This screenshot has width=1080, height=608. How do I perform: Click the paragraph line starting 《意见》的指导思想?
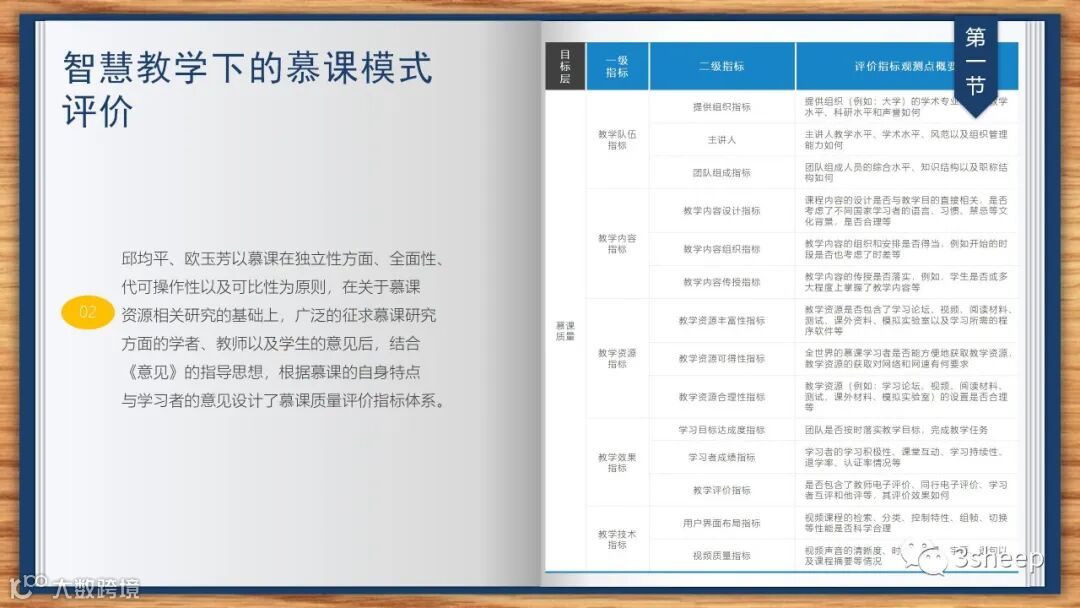[x=271, y=372]
